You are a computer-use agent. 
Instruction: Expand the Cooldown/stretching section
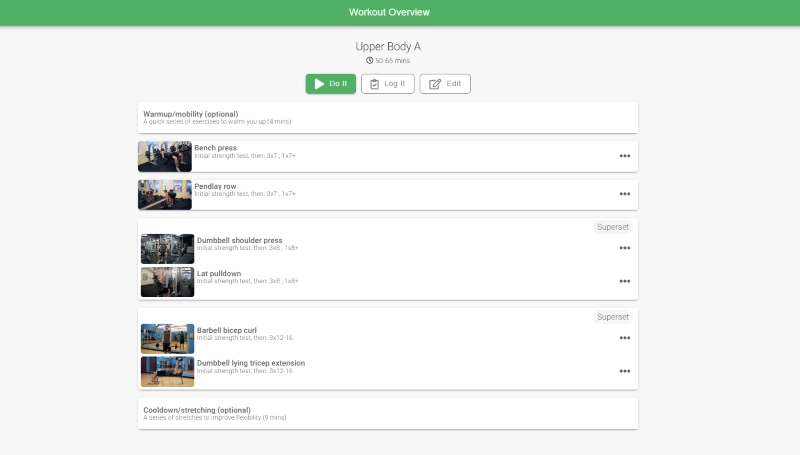coord(387,413)
